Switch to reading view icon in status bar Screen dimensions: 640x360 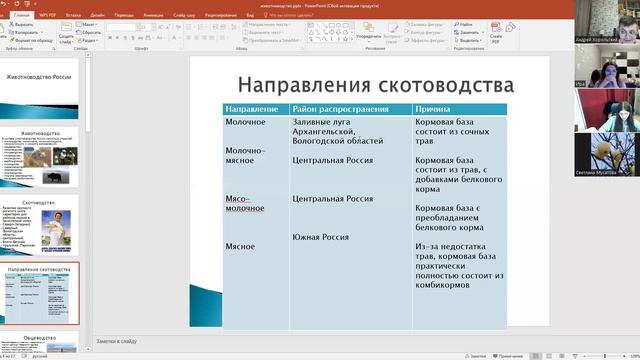tap(562, 356)
